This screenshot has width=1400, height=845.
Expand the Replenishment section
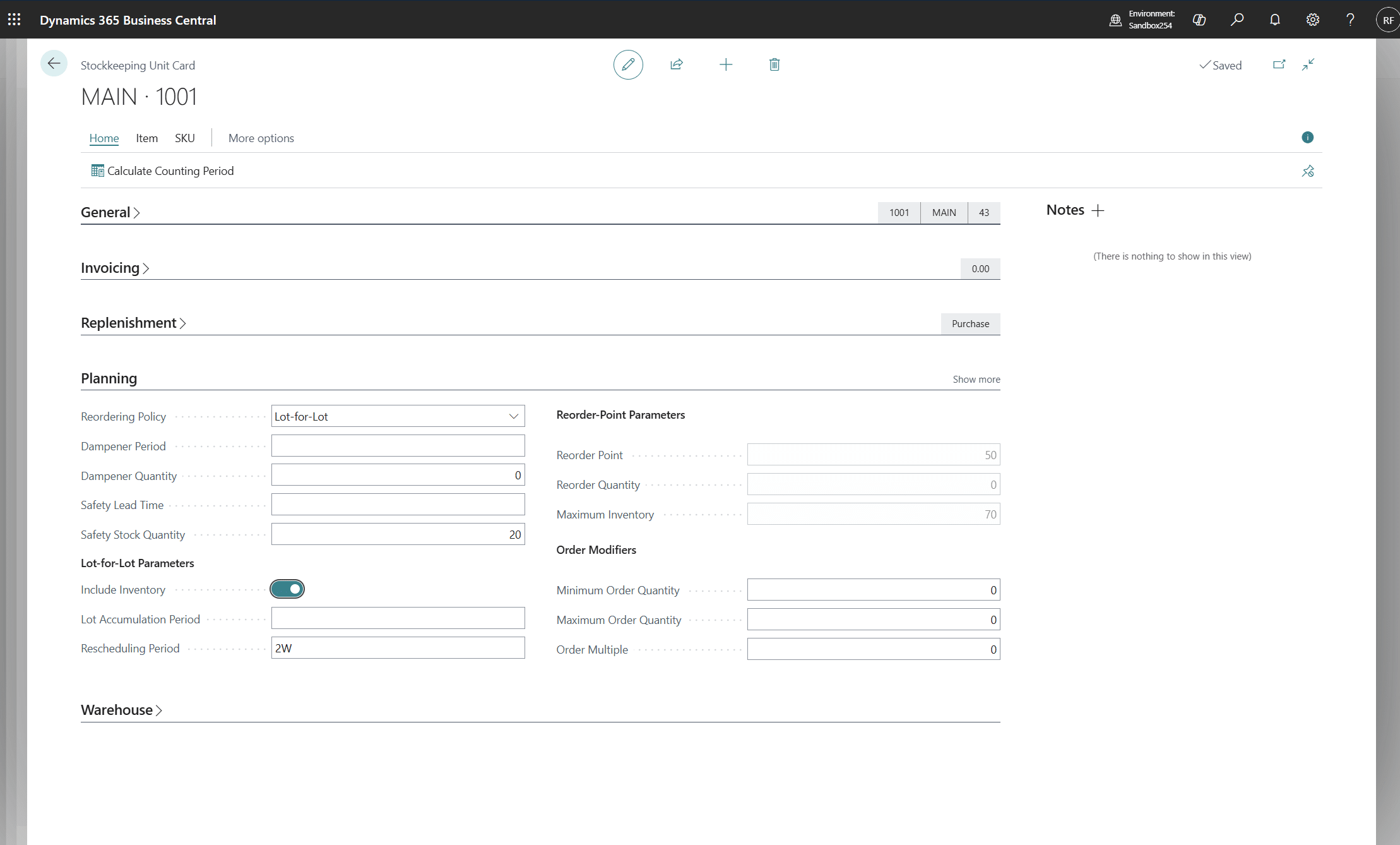(x=134, y=323)
